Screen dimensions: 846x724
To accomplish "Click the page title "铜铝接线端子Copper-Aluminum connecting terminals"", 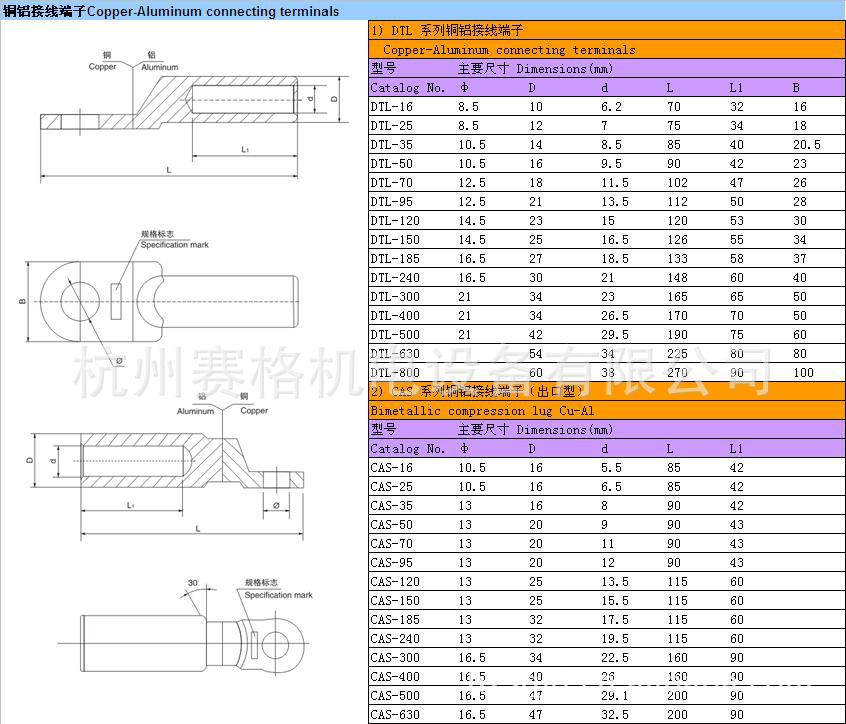I will point(171,11).
